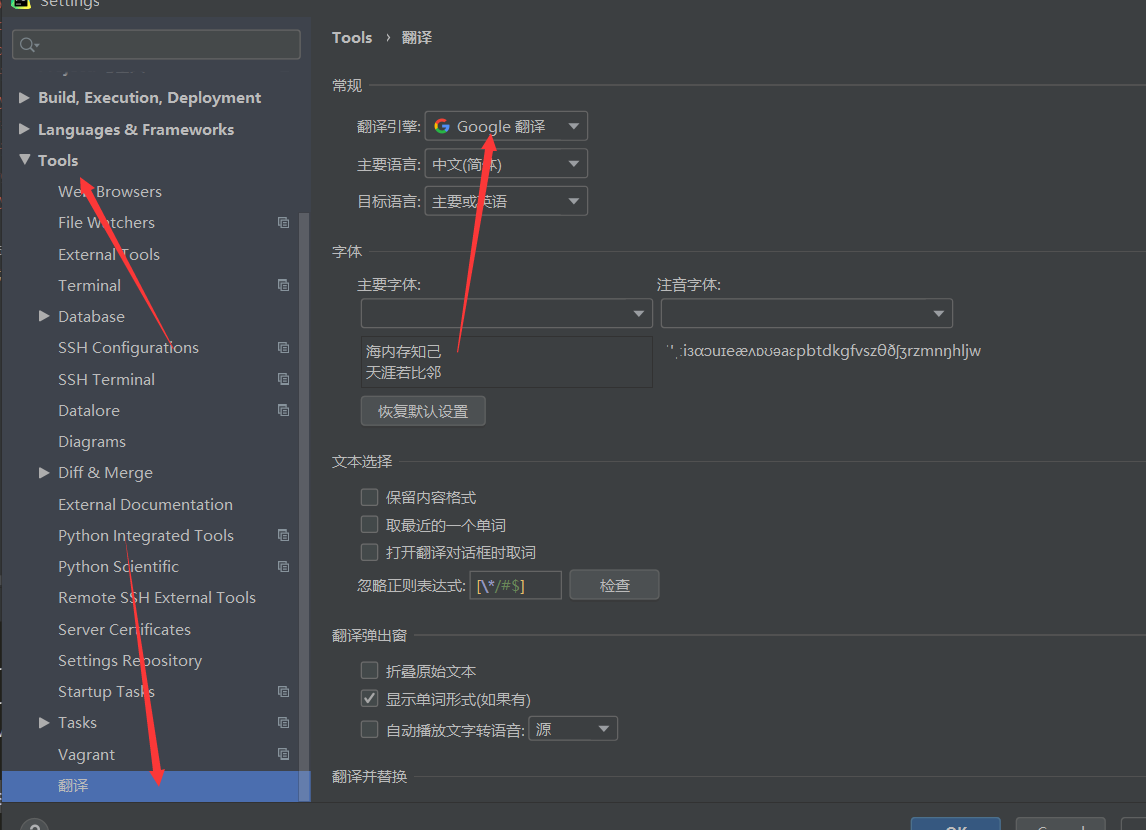Select Web Browsers settings page
The width and height of the screenshot is (1146, 830).
(x=110, y=191)
